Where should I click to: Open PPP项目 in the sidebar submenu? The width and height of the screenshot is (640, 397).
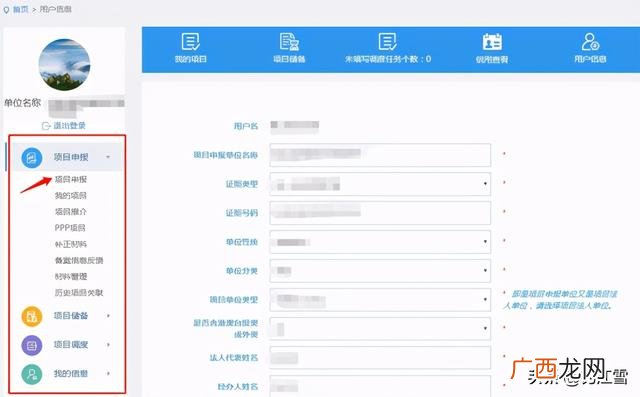coord(70,228)
